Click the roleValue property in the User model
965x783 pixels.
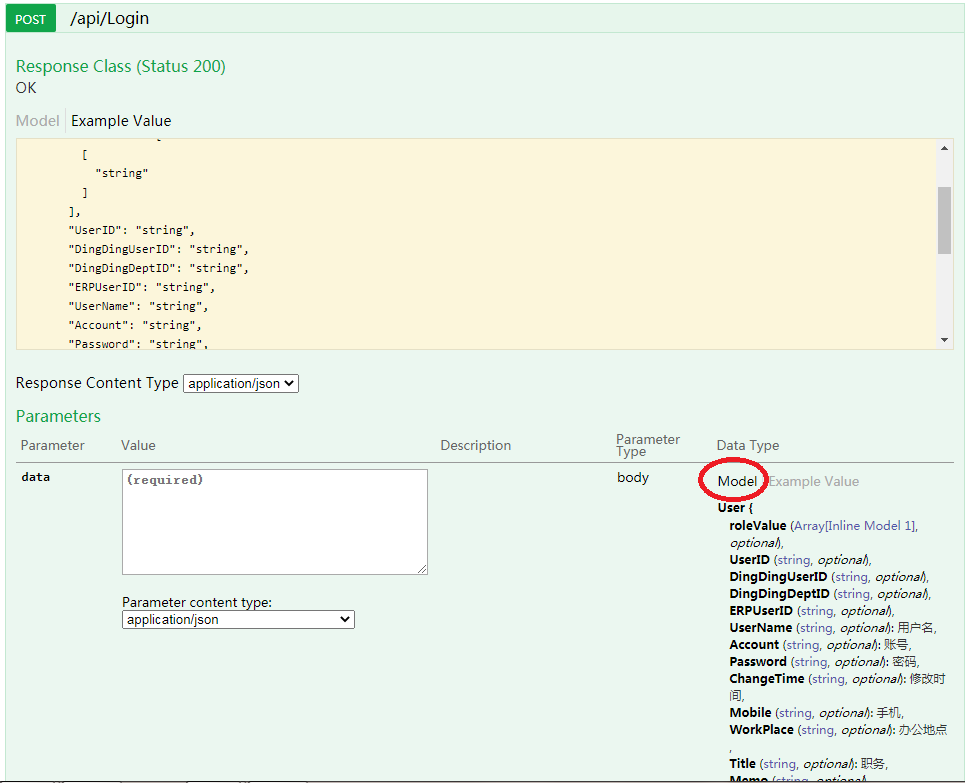tap(758, 526)
